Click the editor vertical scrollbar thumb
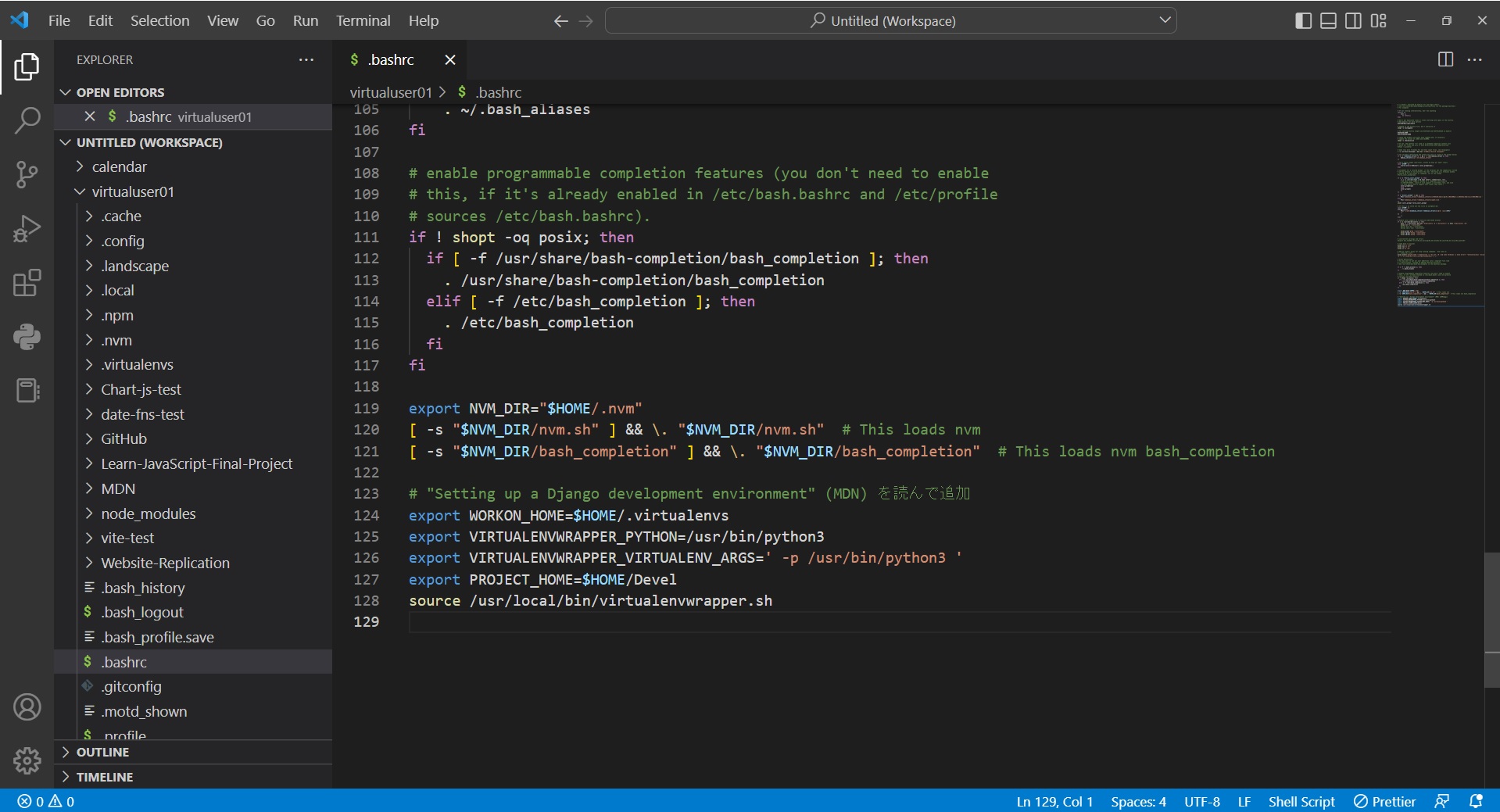The image size is (1500, 812). (1491, 620)
